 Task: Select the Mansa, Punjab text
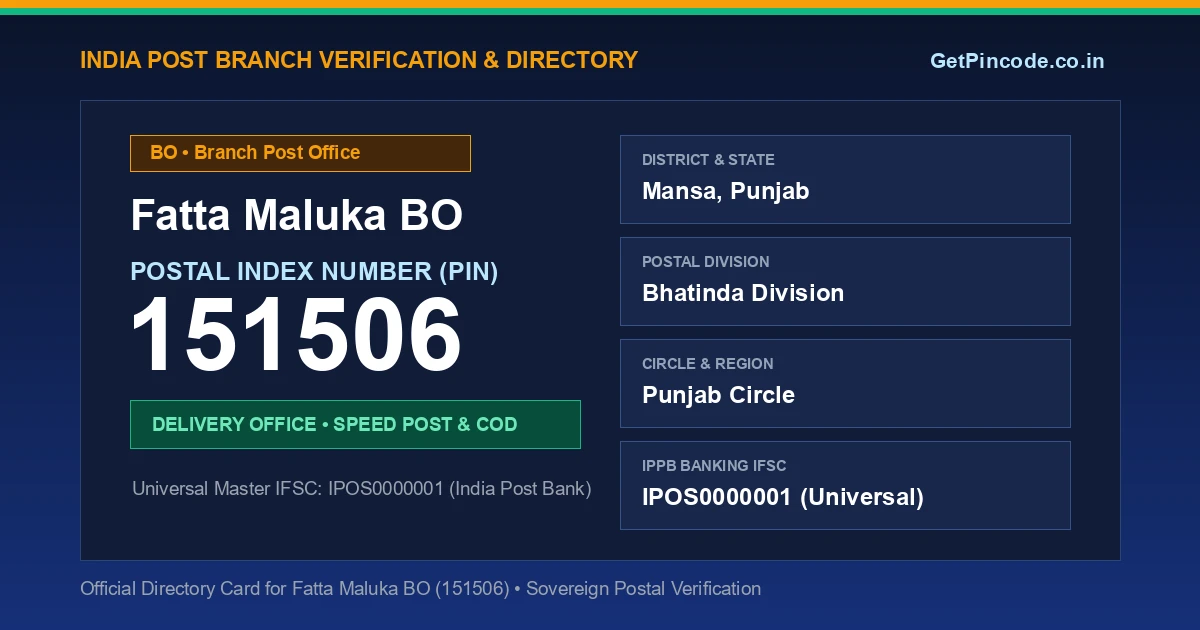[725, 191]
